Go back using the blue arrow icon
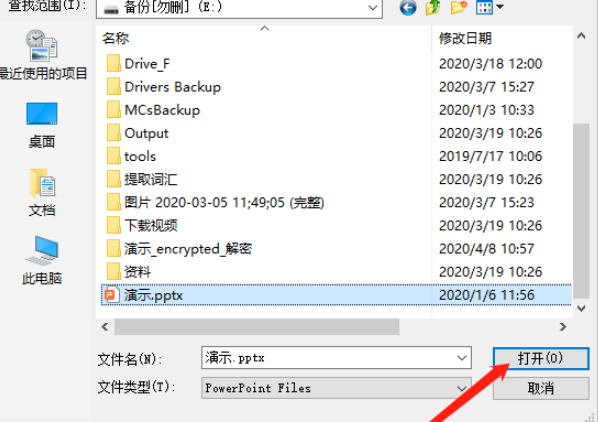The image size is (598, 422). (408, 7)
